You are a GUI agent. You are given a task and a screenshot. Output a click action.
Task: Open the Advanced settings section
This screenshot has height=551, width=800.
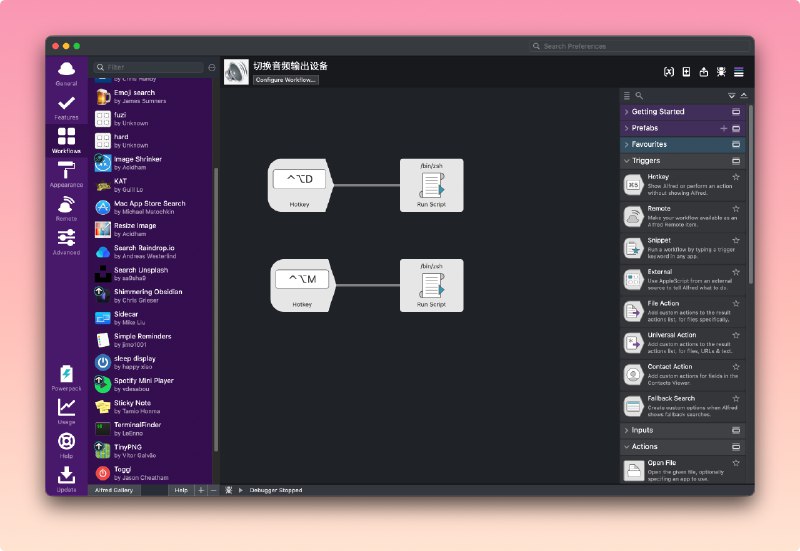pyautogui.click(x=66, y=241)
